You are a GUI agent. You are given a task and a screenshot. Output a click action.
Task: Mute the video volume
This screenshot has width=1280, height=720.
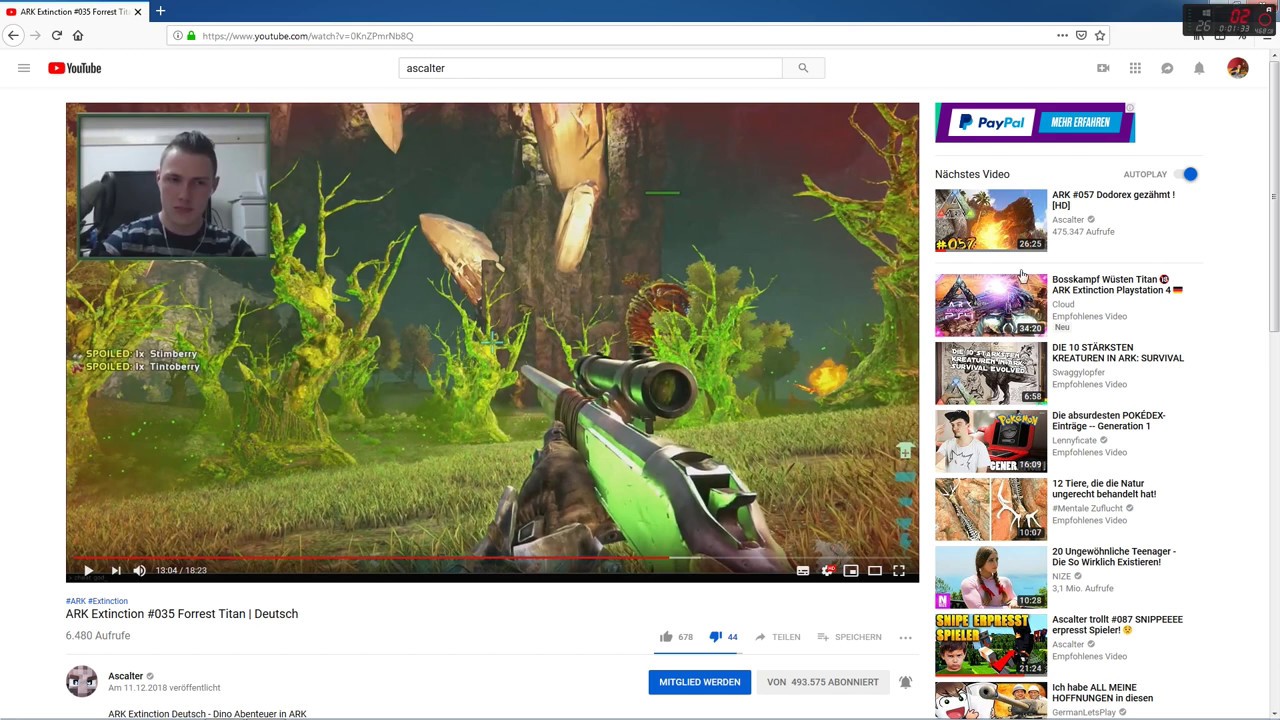pos(140,570)
